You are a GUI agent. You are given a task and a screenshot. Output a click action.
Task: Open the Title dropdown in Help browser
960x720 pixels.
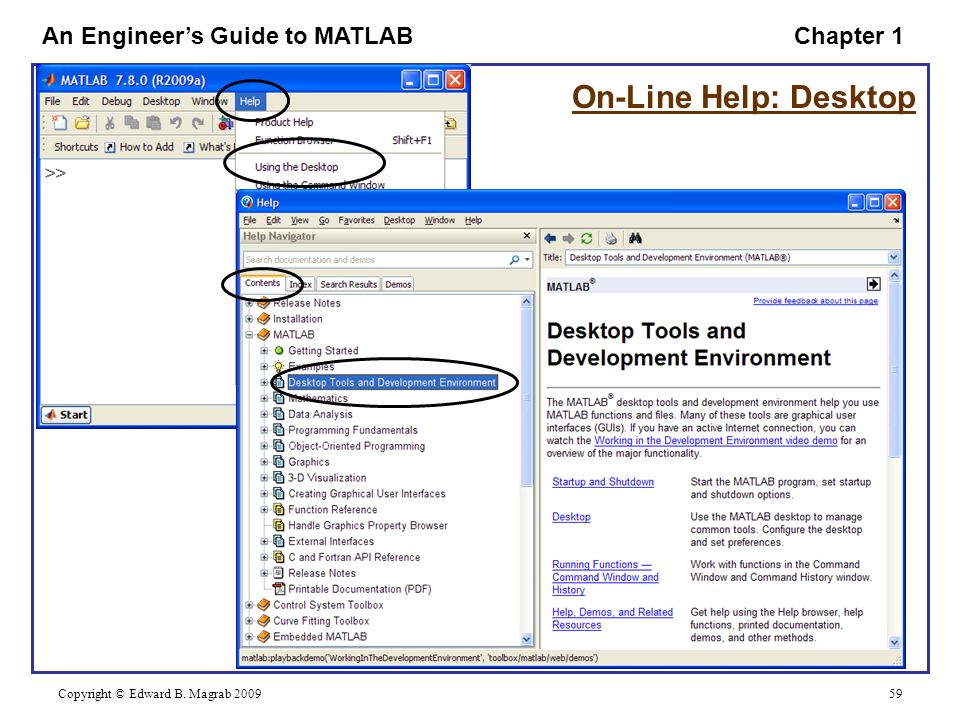point(894,258)
